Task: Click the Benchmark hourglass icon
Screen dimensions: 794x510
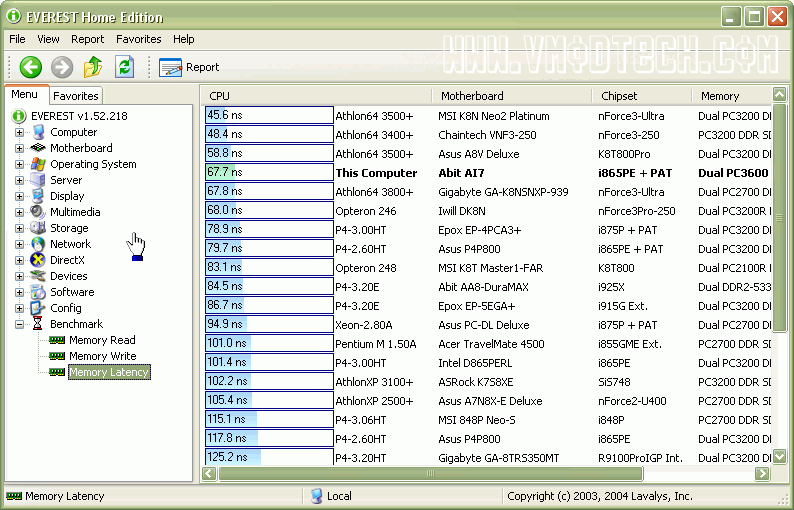Action: coord(38,324)
